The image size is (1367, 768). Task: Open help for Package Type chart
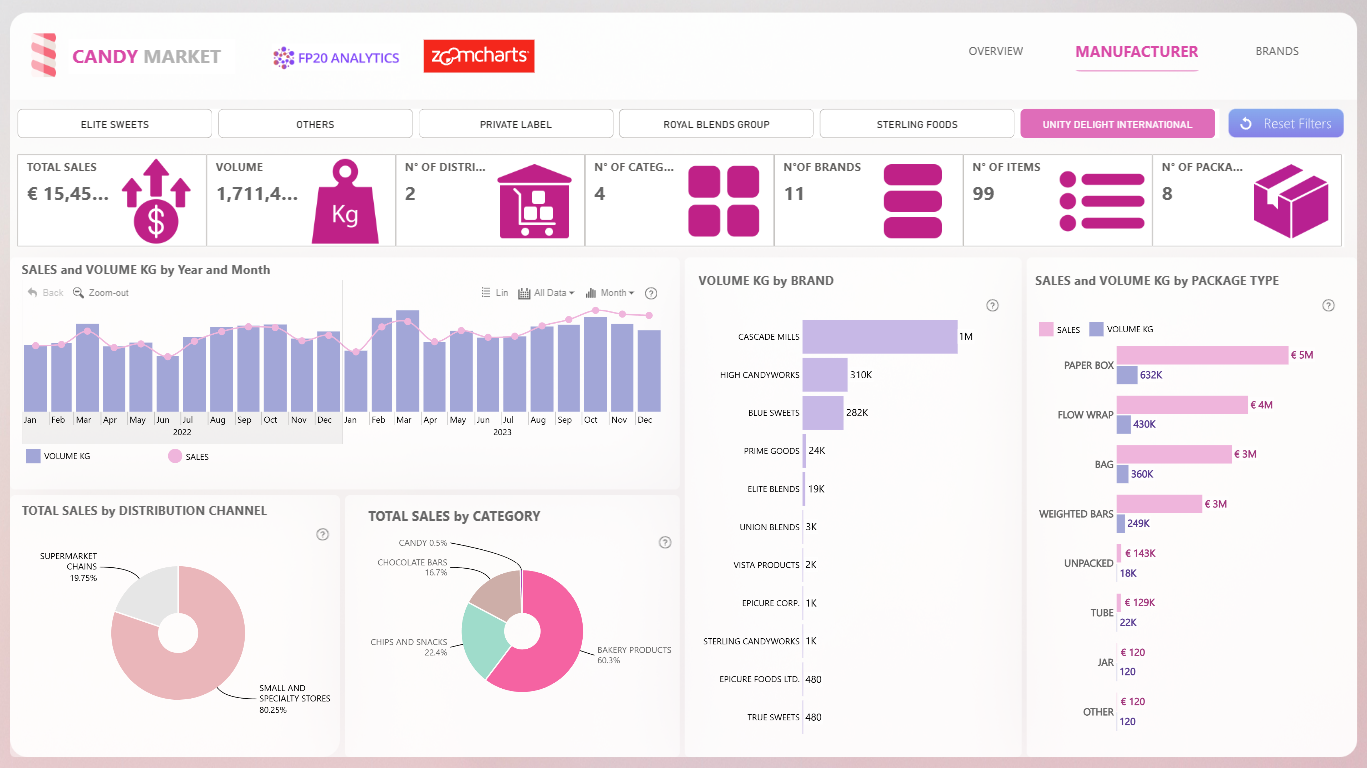tap(1328, 305)
